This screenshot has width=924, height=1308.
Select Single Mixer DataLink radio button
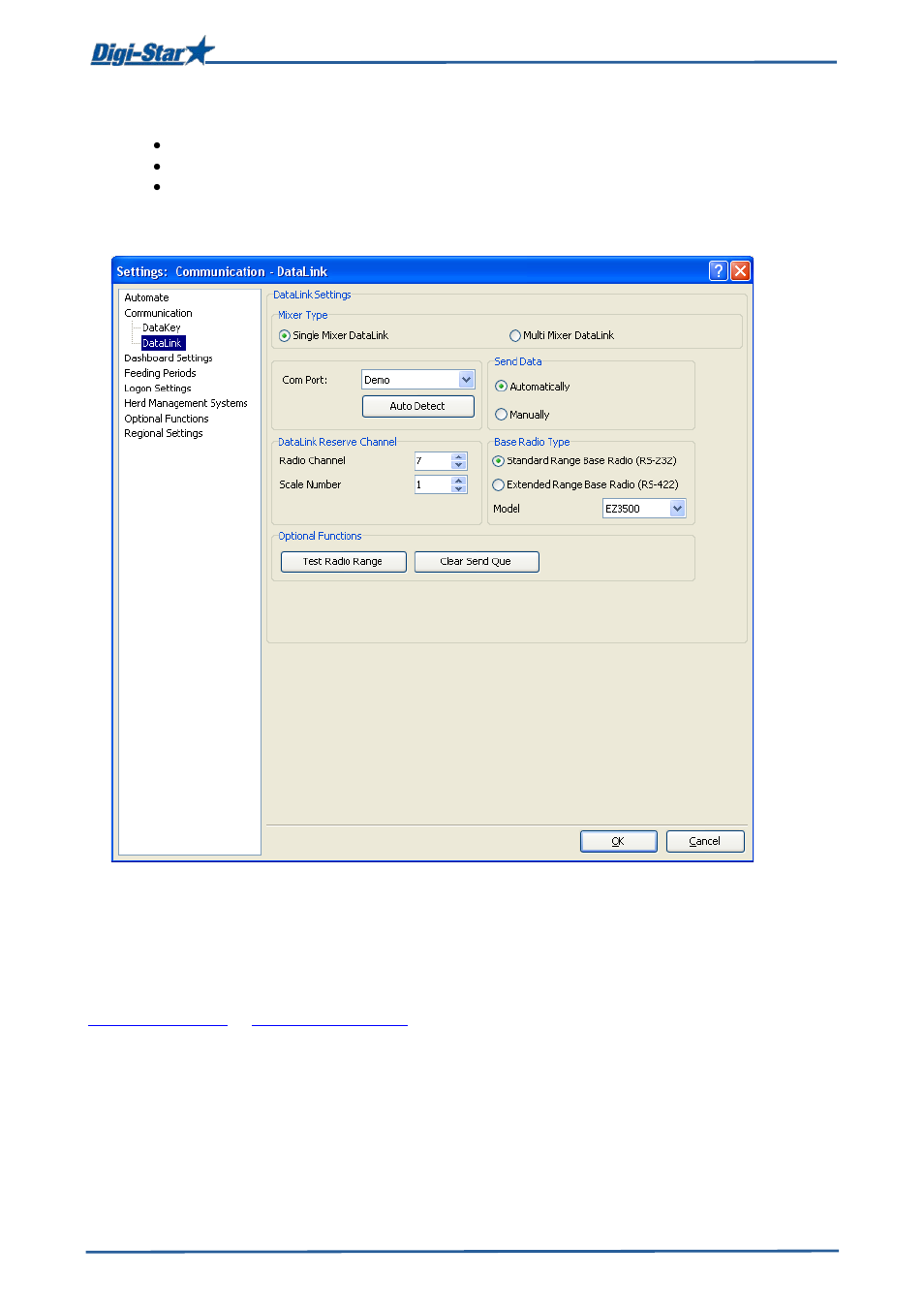(x=285, y=336)
